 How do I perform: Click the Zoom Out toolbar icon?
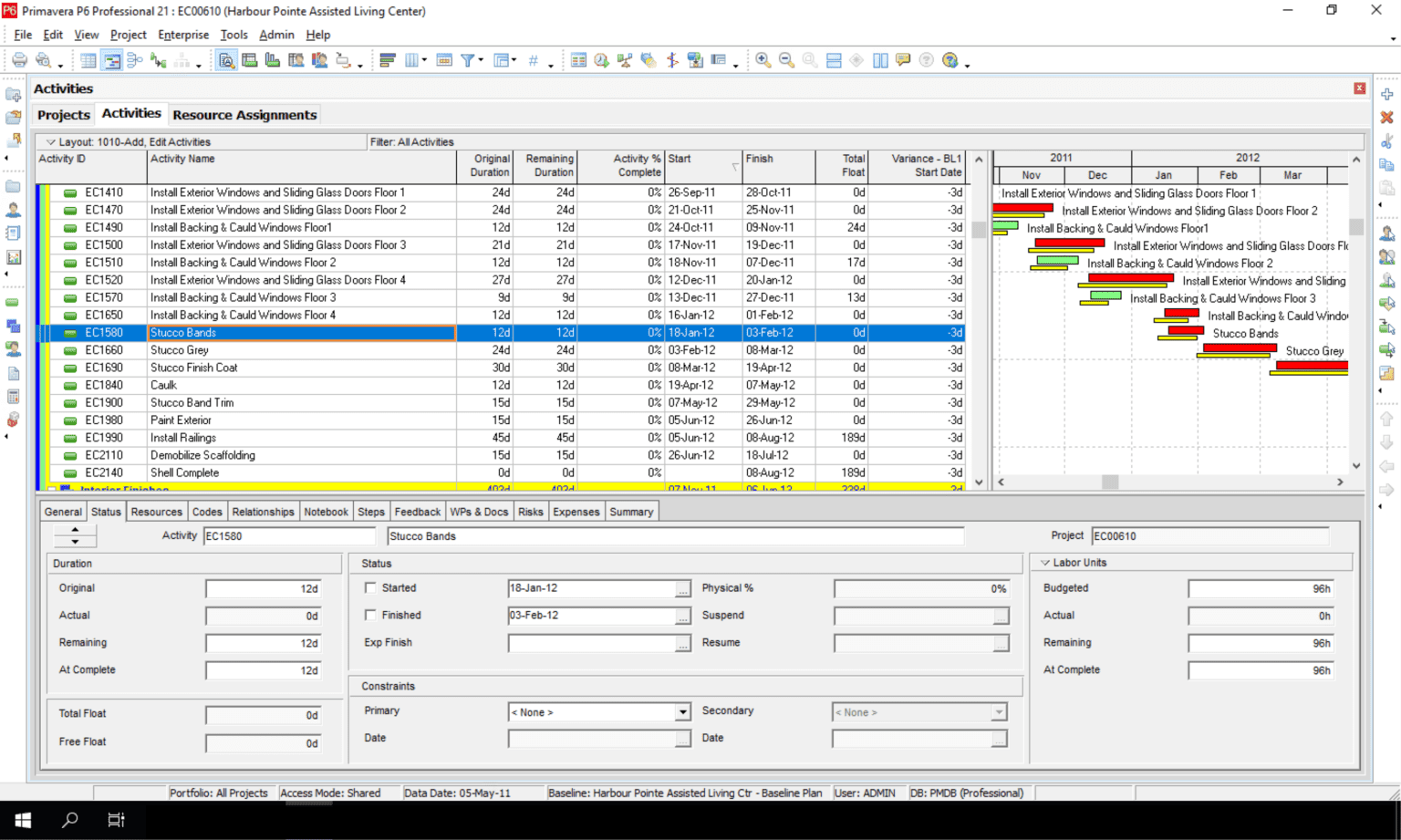coord(785,58)
